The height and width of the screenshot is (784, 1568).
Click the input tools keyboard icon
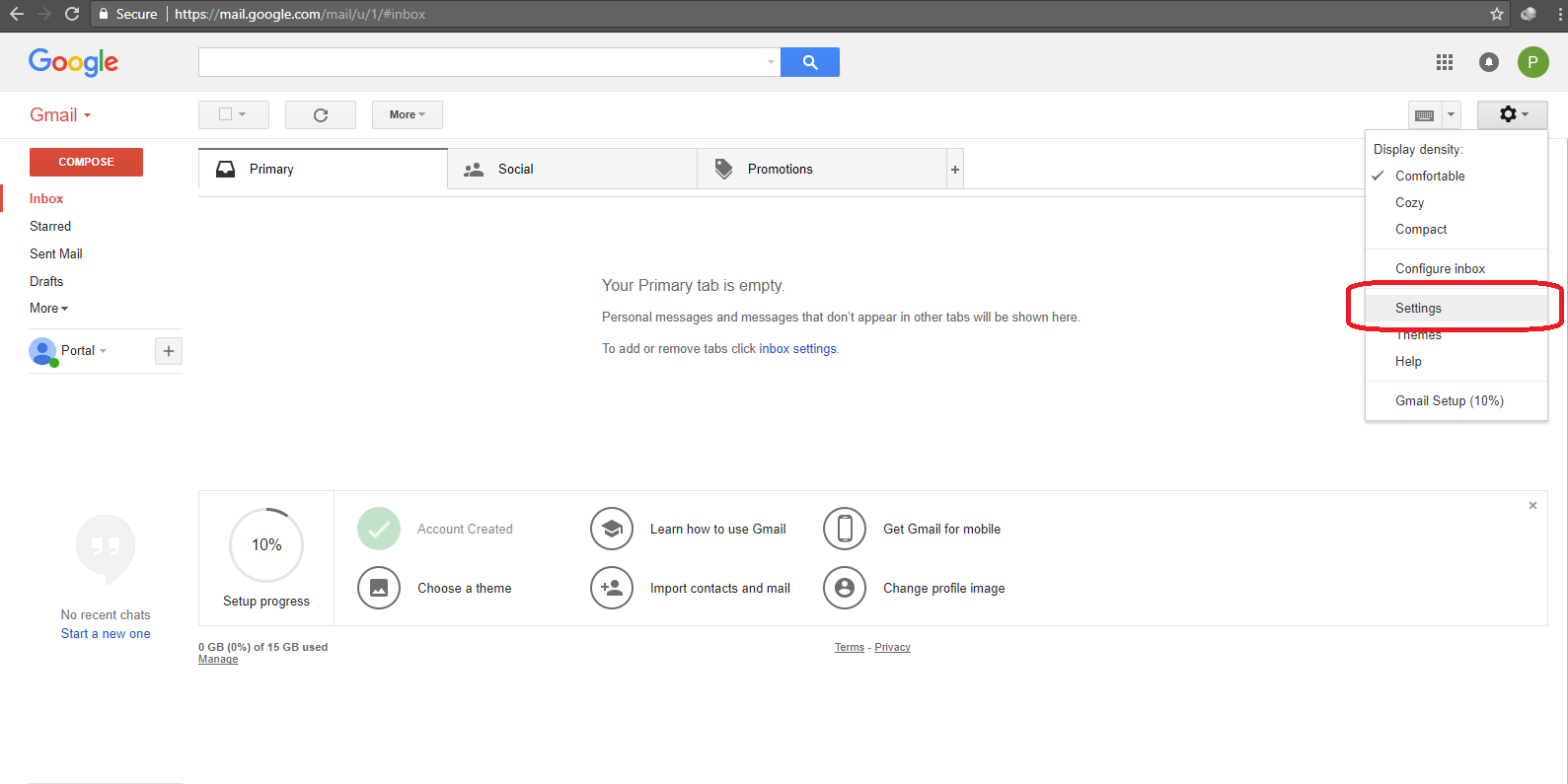[x=1425, y=114]
